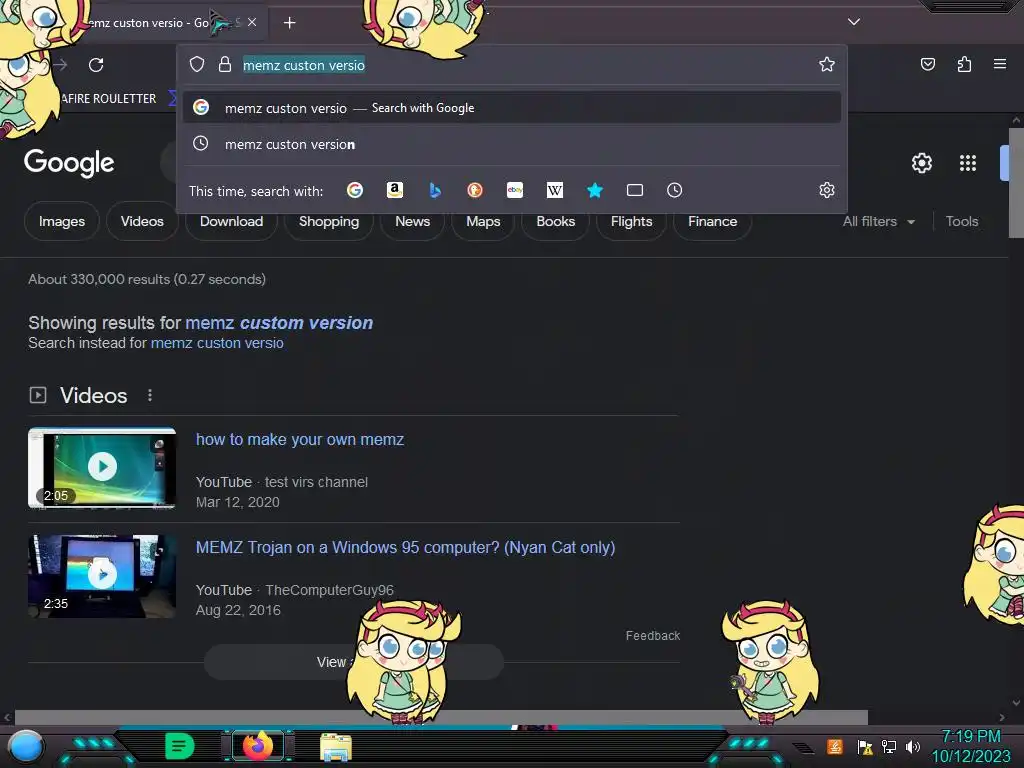Switch to the Images filter
The width and height of the screenshot is (1024, 768).
pyautogui.click(x=61, y=221)
